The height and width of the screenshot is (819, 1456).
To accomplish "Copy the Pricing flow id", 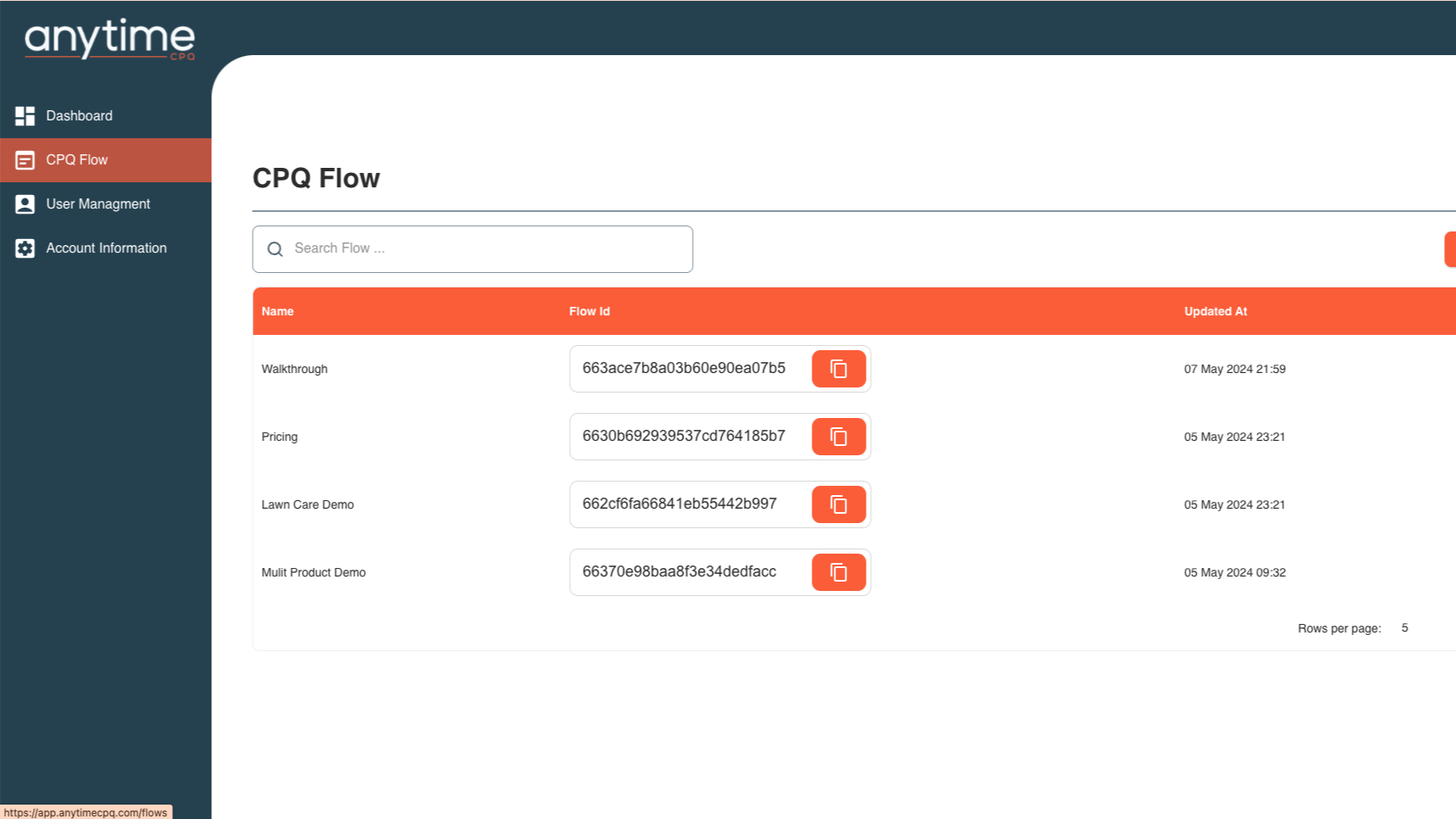I will (x=839, y=437).
